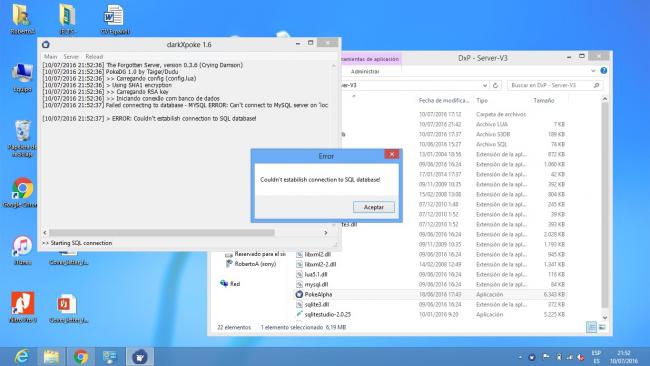Screen dimensions: 650x366
Task: Select the mysql.dll file icon
Action: pyautogui.click(x=299, y=284)
